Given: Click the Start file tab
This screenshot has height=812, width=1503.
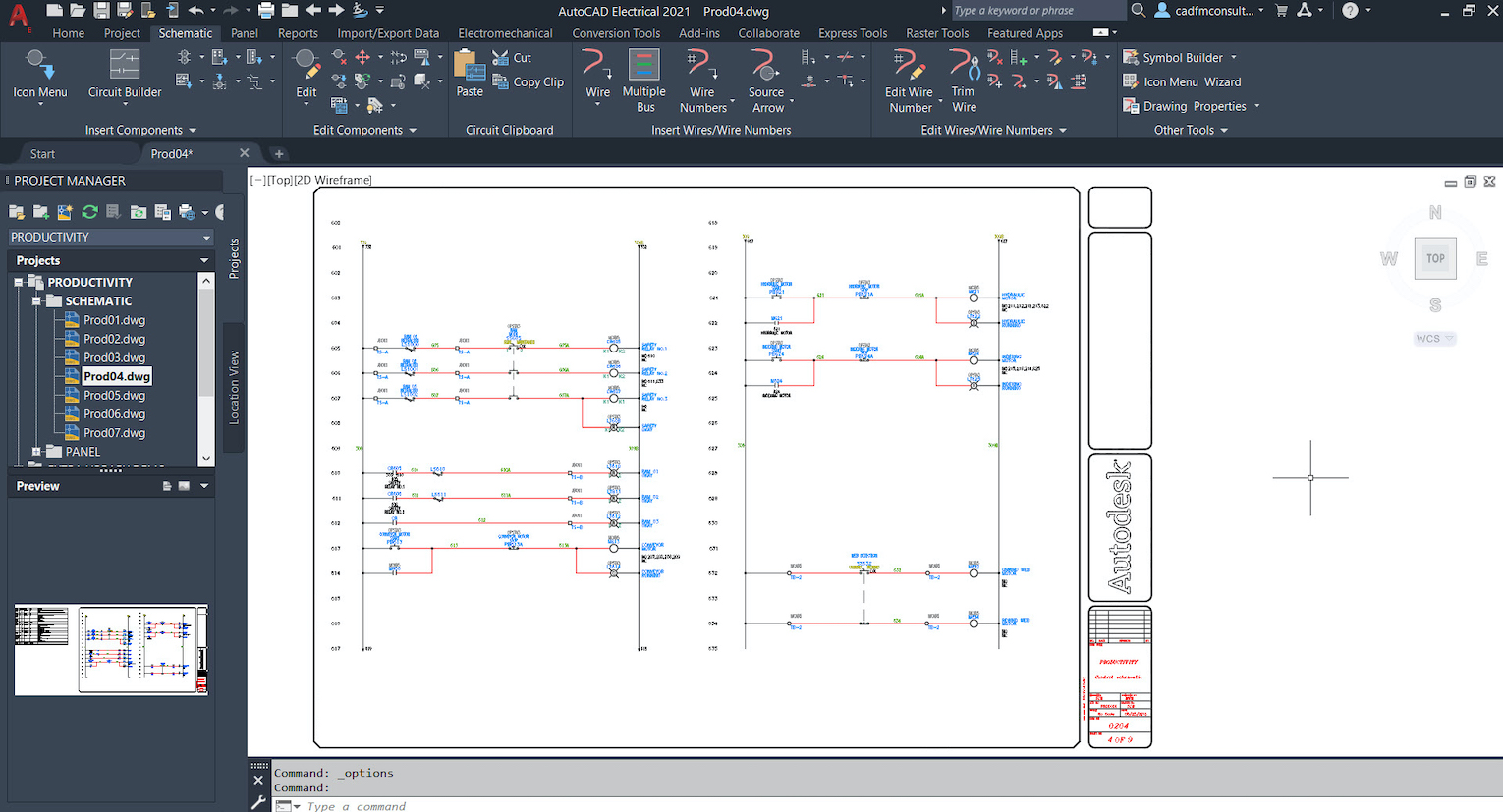Looking at the screenshot, I should [42, 154].
